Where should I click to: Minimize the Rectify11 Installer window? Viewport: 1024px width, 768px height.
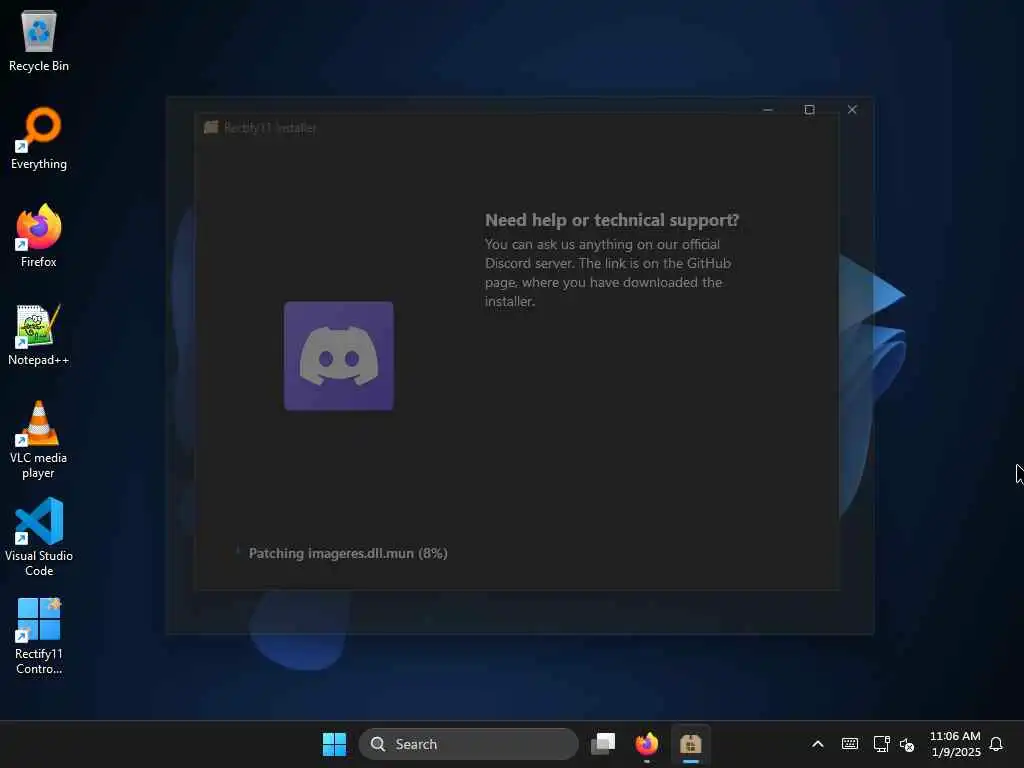[768, 110]
